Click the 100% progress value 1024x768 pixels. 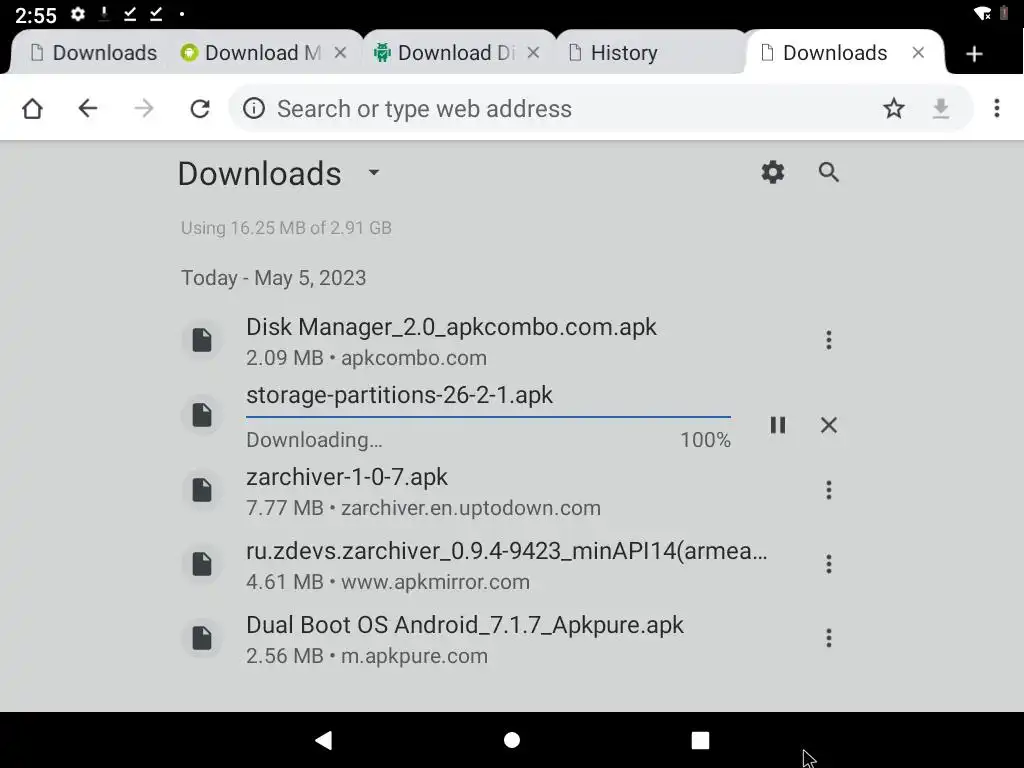pos(705,440)
